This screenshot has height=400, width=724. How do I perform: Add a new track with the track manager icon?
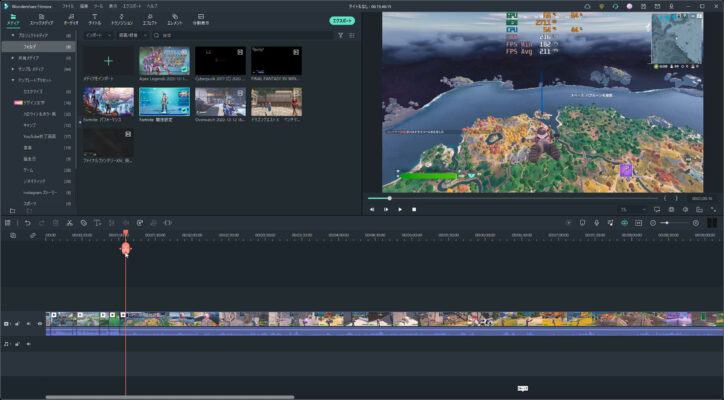coord(13,236)
